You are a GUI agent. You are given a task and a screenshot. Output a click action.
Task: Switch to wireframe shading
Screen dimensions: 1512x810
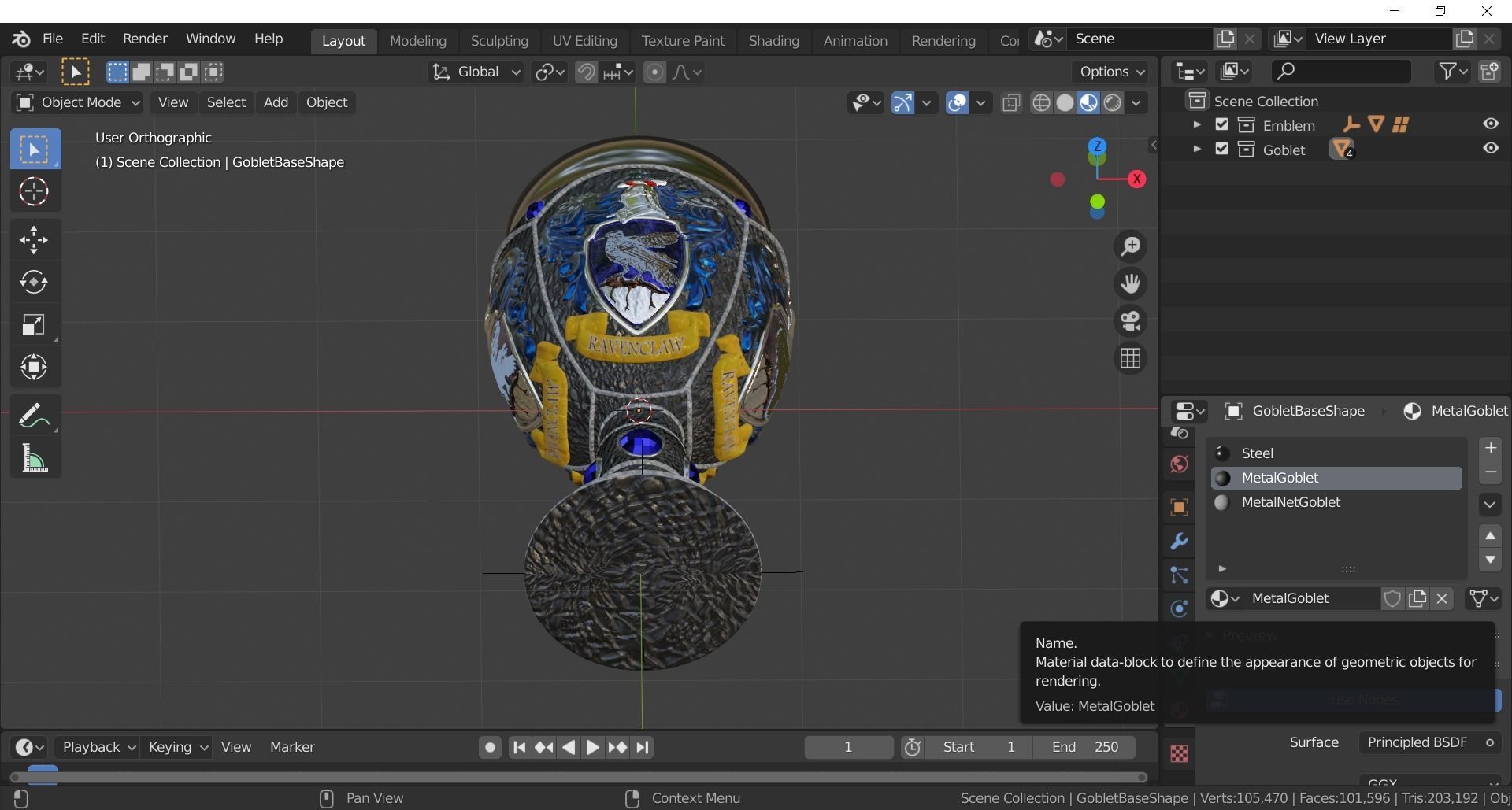[x=1041, y=103]
